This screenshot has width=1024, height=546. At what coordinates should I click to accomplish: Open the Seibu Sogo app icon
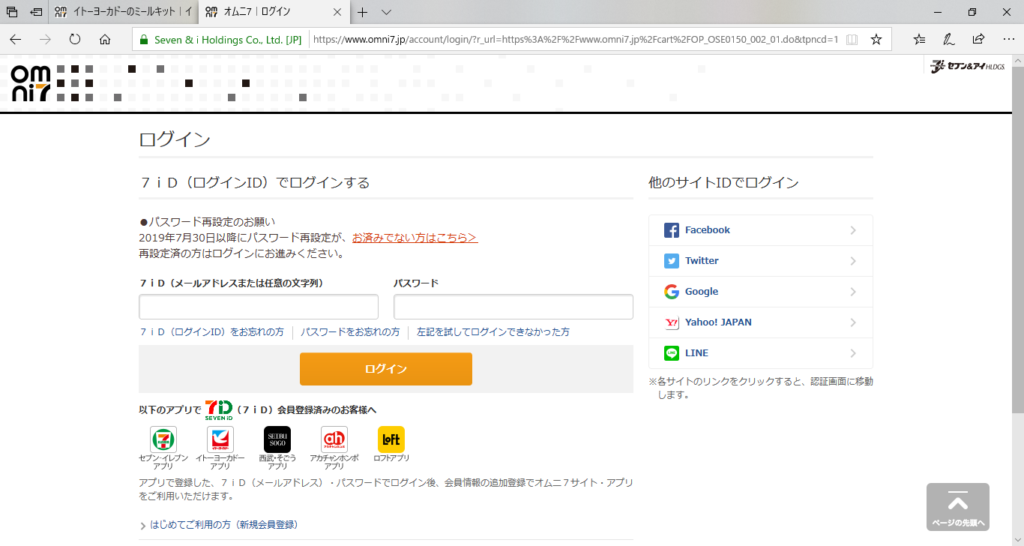point(277,440)
